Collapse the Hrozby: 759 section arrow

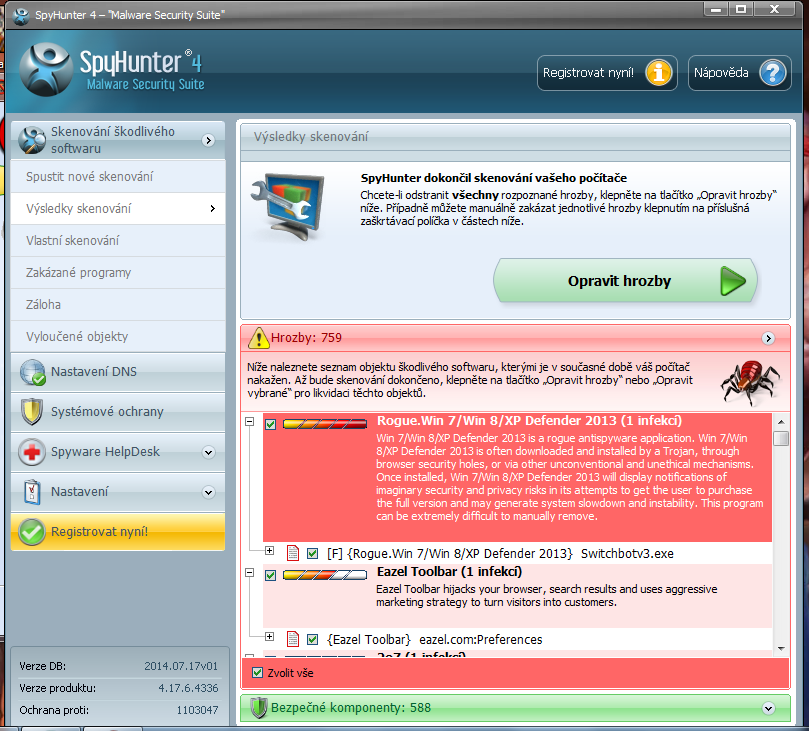(x=768, y=338)
